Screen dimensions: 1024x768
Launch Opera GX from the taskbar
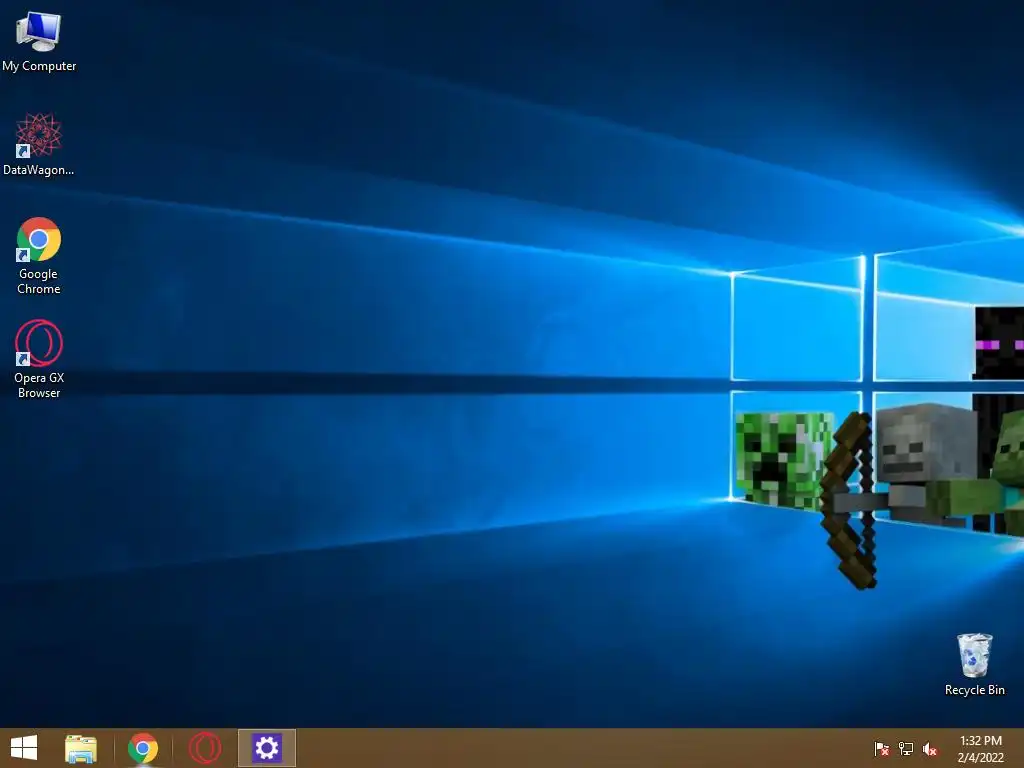tap(205, 748)
